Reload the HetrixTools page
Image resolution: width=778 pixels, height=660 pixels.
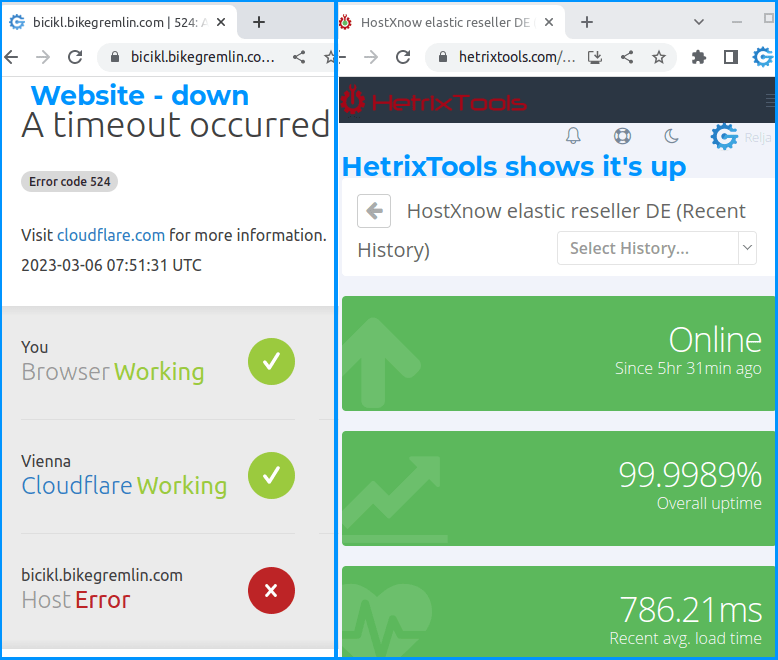[403, 58]
